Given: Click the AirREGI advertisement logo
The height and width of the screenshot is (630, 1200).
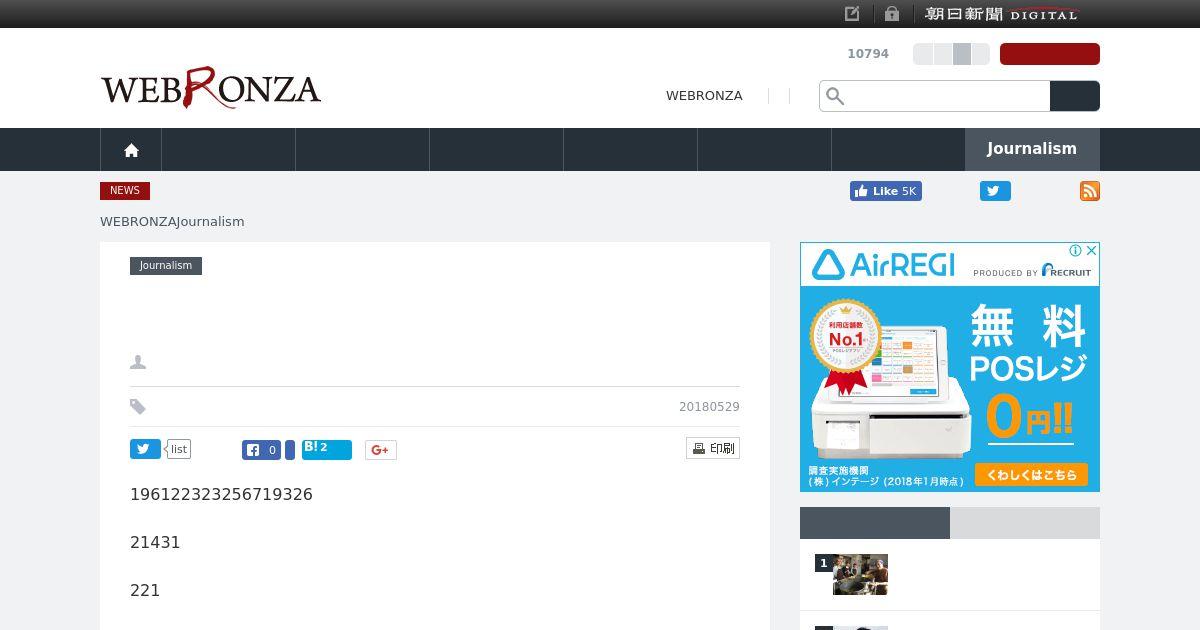Looking at the screenshot, I should [x=883, y=265].
